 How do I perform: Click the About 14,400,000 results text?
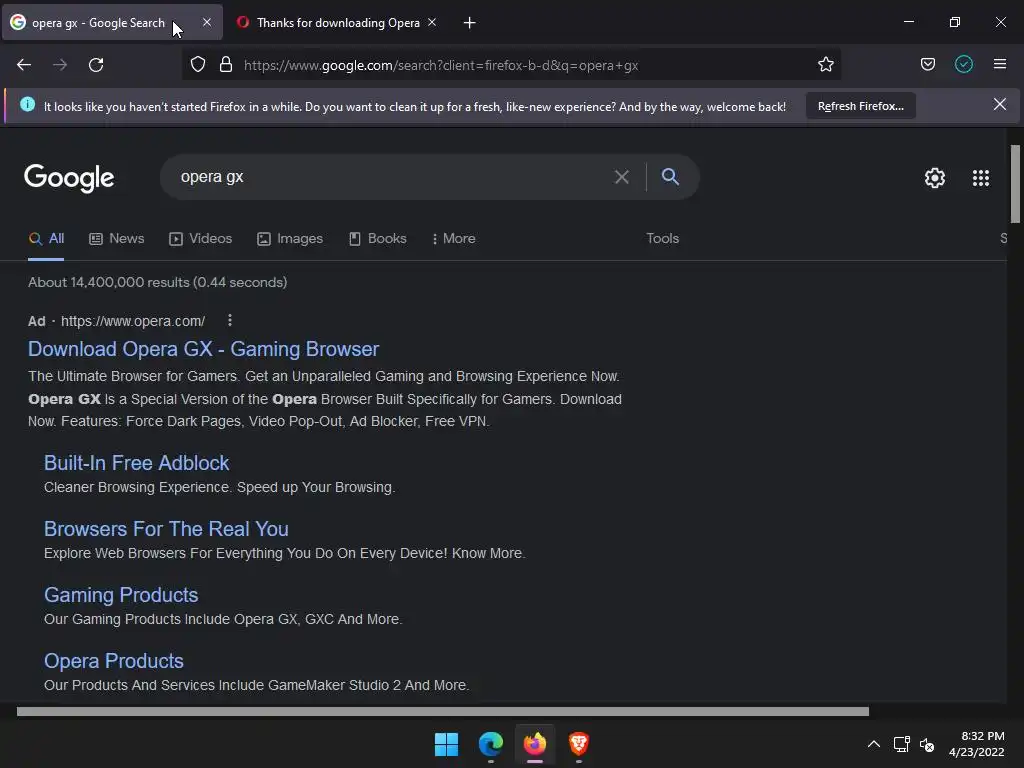[x=157, y=282]
